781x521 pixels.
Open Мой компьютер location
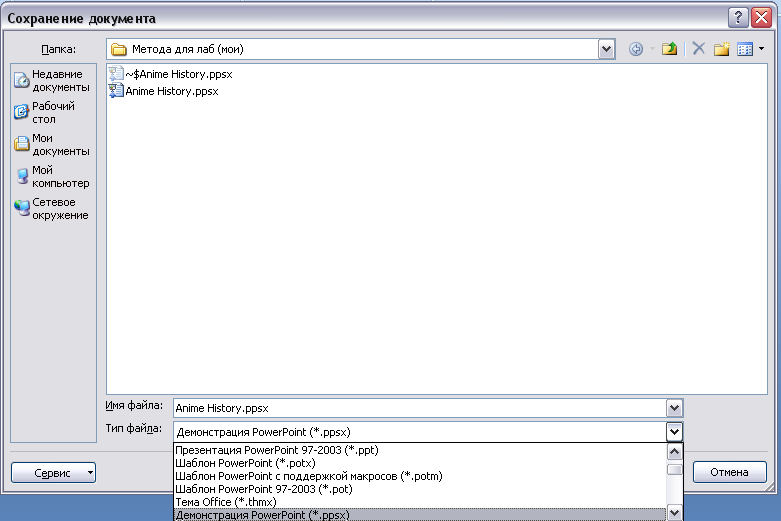tap(52, 176)
